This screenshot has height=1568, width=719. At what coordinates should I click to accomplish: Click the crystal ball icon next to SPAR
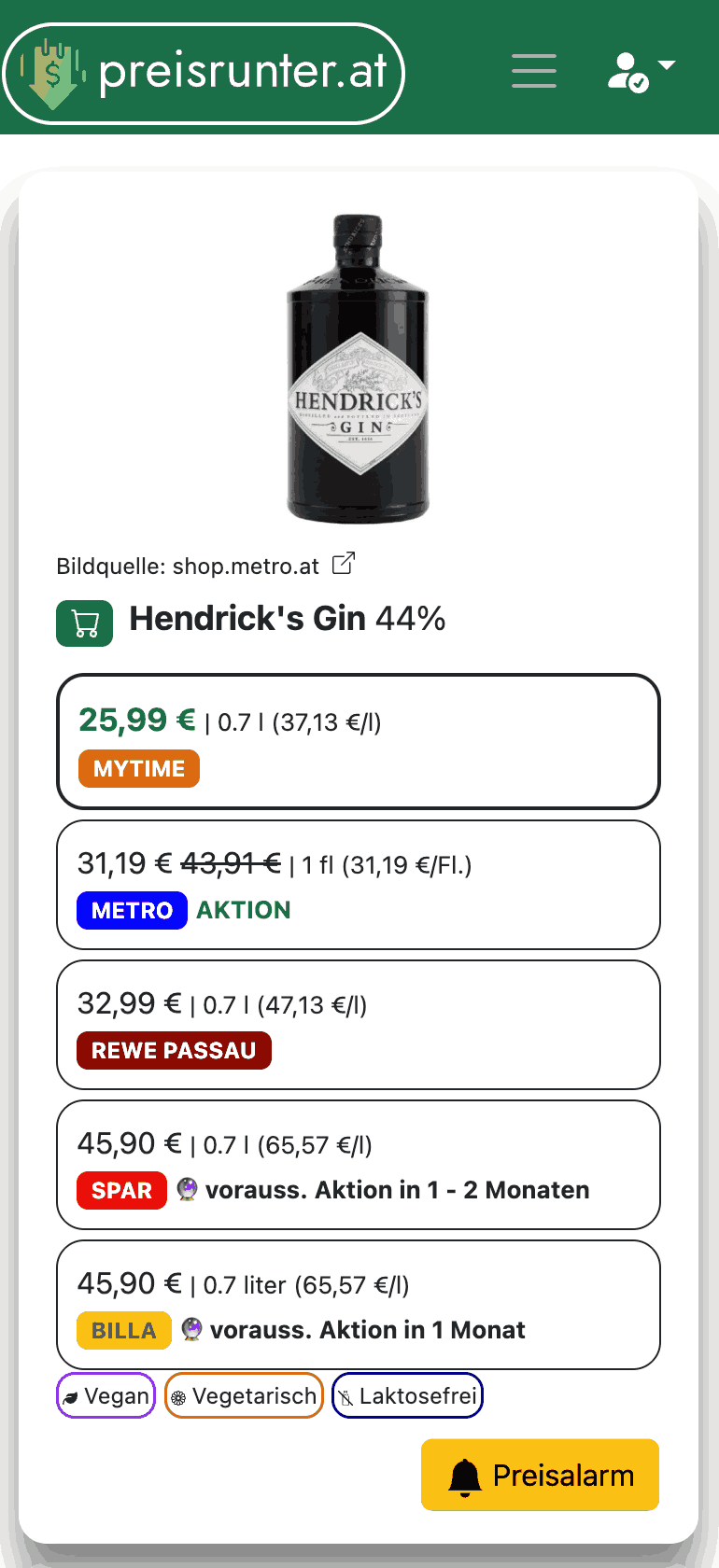(188, 1189)
